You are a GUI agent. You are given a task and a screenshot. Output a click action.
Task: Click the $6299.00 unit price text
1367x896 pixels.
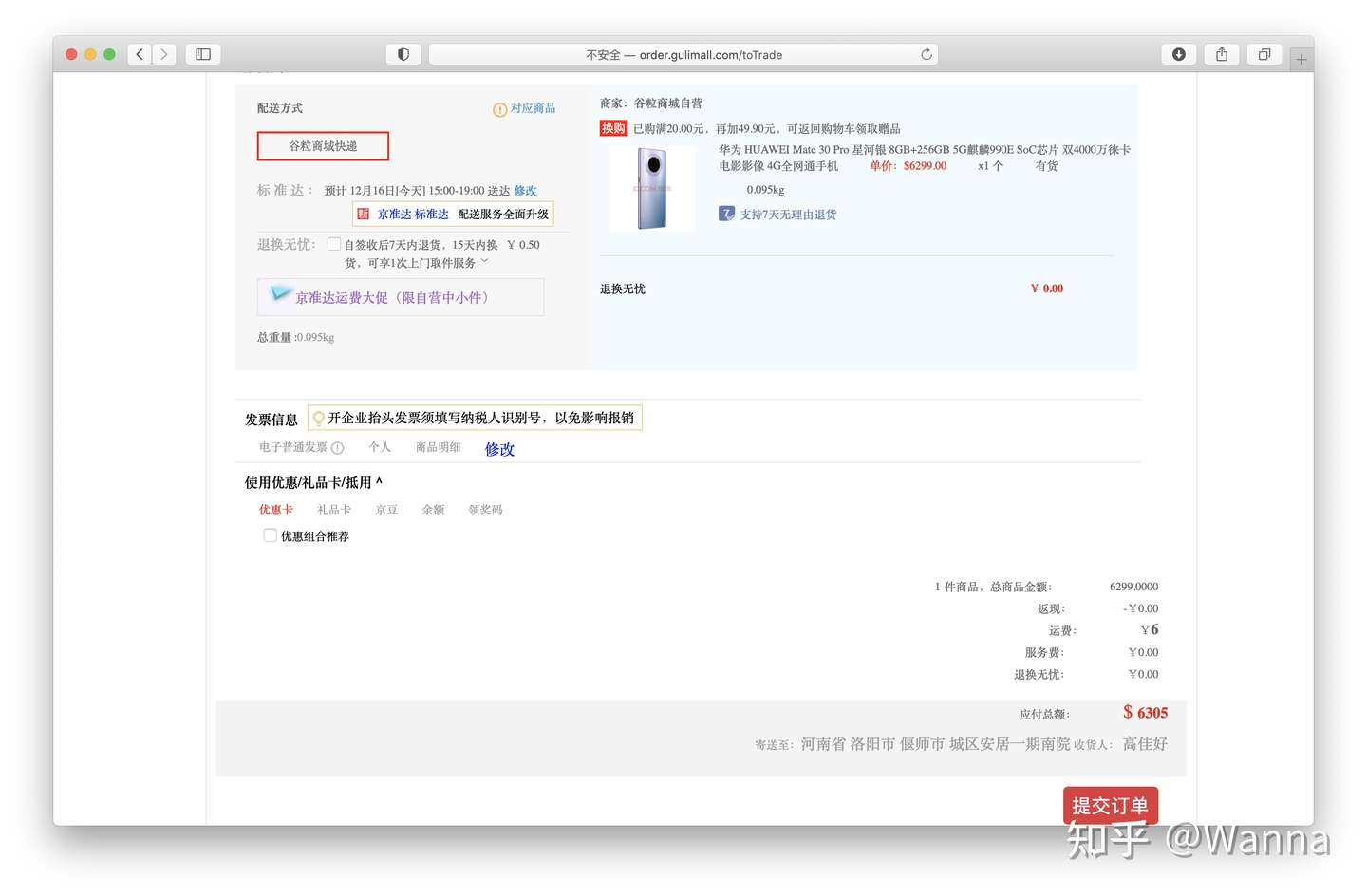coord(925,165)
